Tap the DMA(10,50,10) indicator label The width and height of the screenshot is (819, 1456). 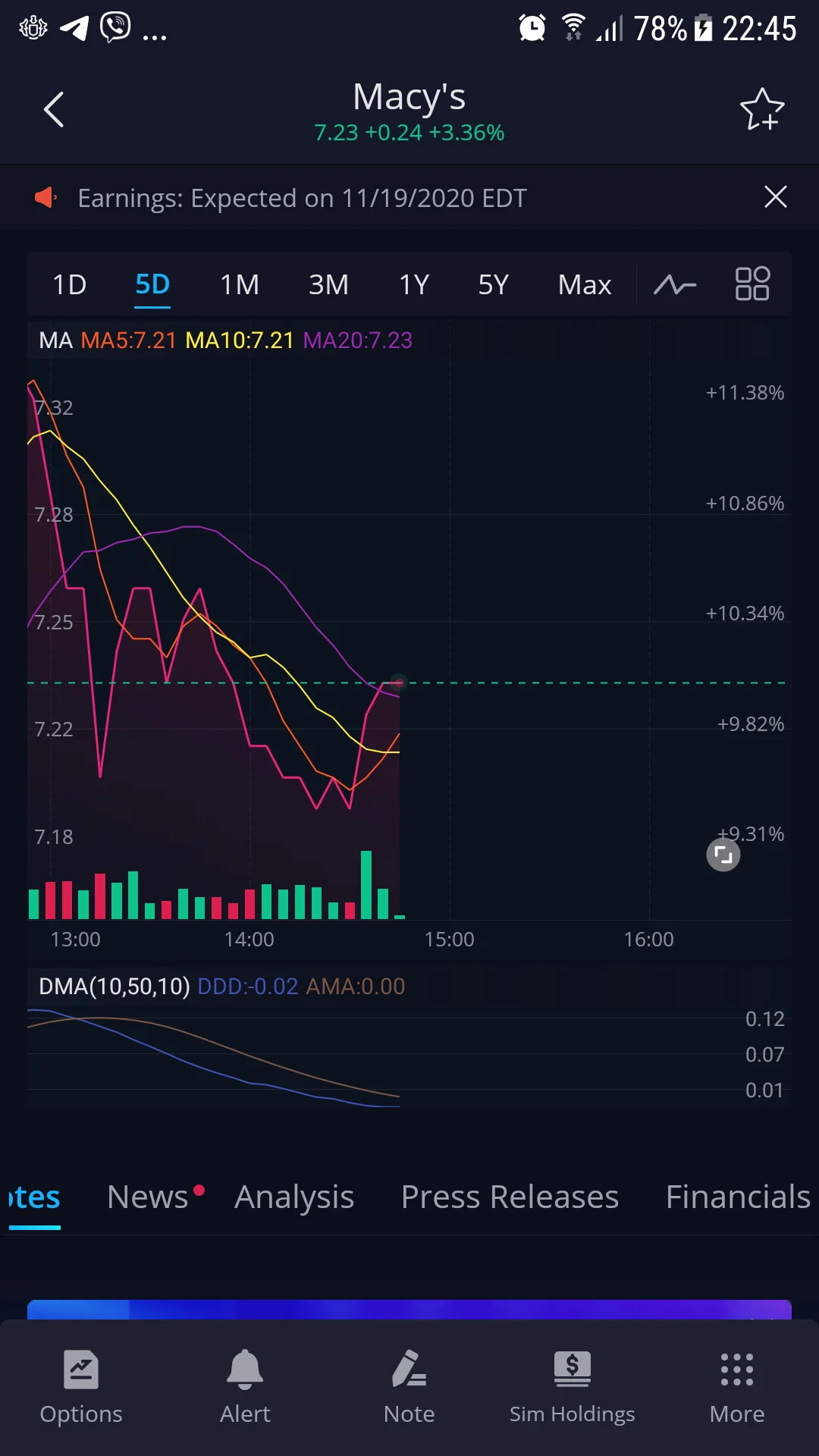pyautogui.click(x=115, y=986)
